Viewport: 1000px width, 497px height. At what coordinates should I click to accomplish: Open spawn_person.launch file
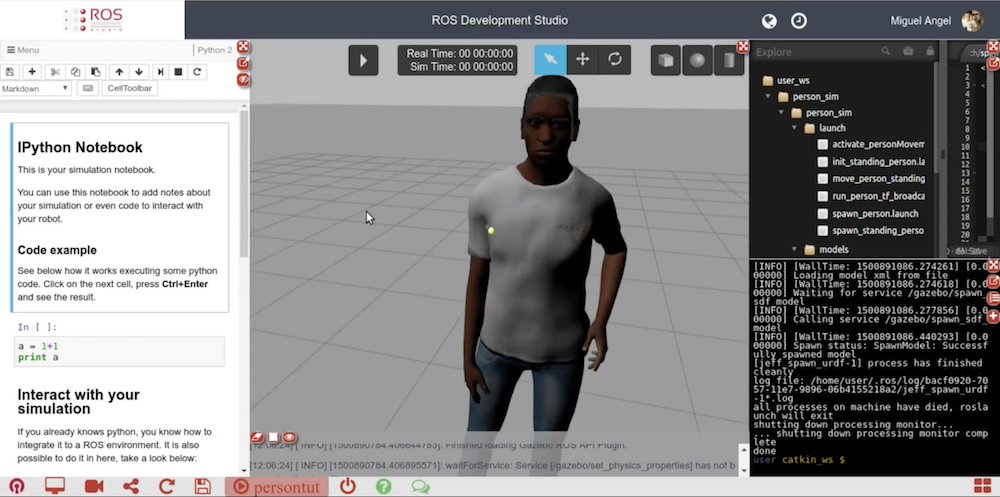[x=869, y=214]
